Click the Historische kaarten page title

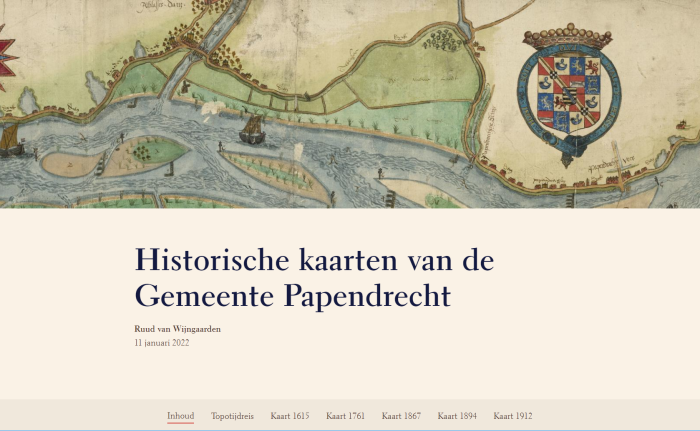pos(314,277)
